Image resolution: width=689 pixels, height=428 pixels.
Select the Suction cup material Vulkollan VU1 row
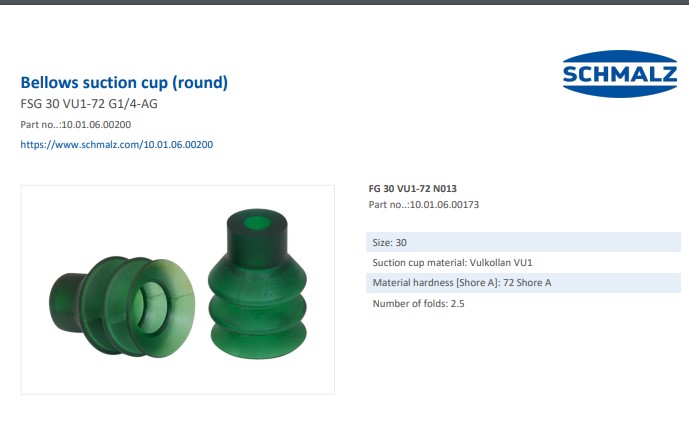pos(523,262)
